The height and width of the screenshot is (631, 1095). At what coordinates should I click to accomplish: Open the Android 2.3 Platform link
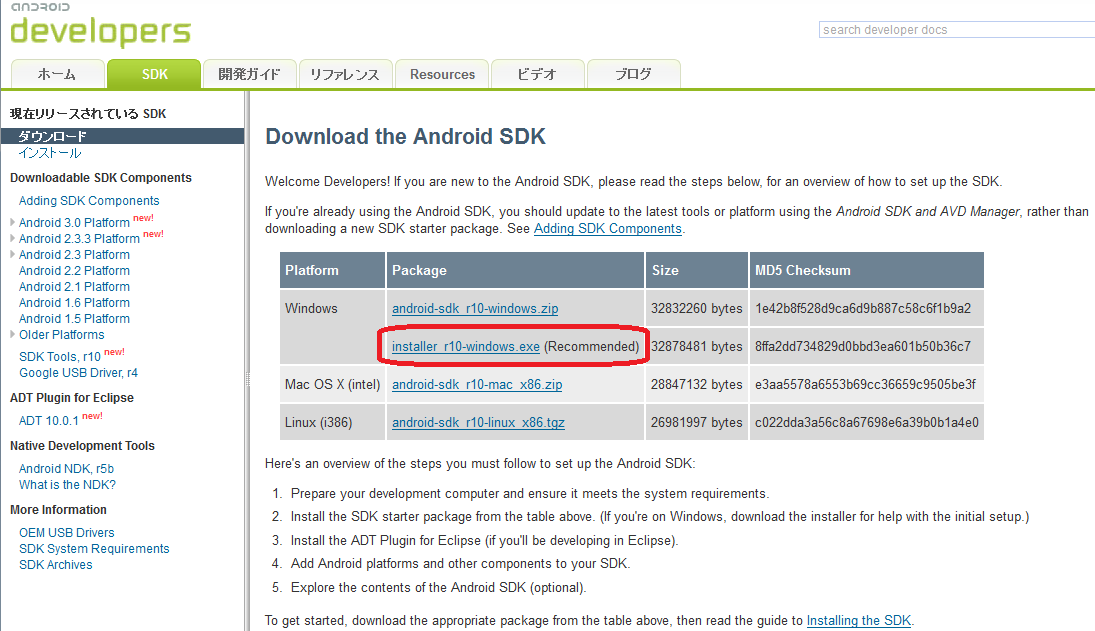74,255
